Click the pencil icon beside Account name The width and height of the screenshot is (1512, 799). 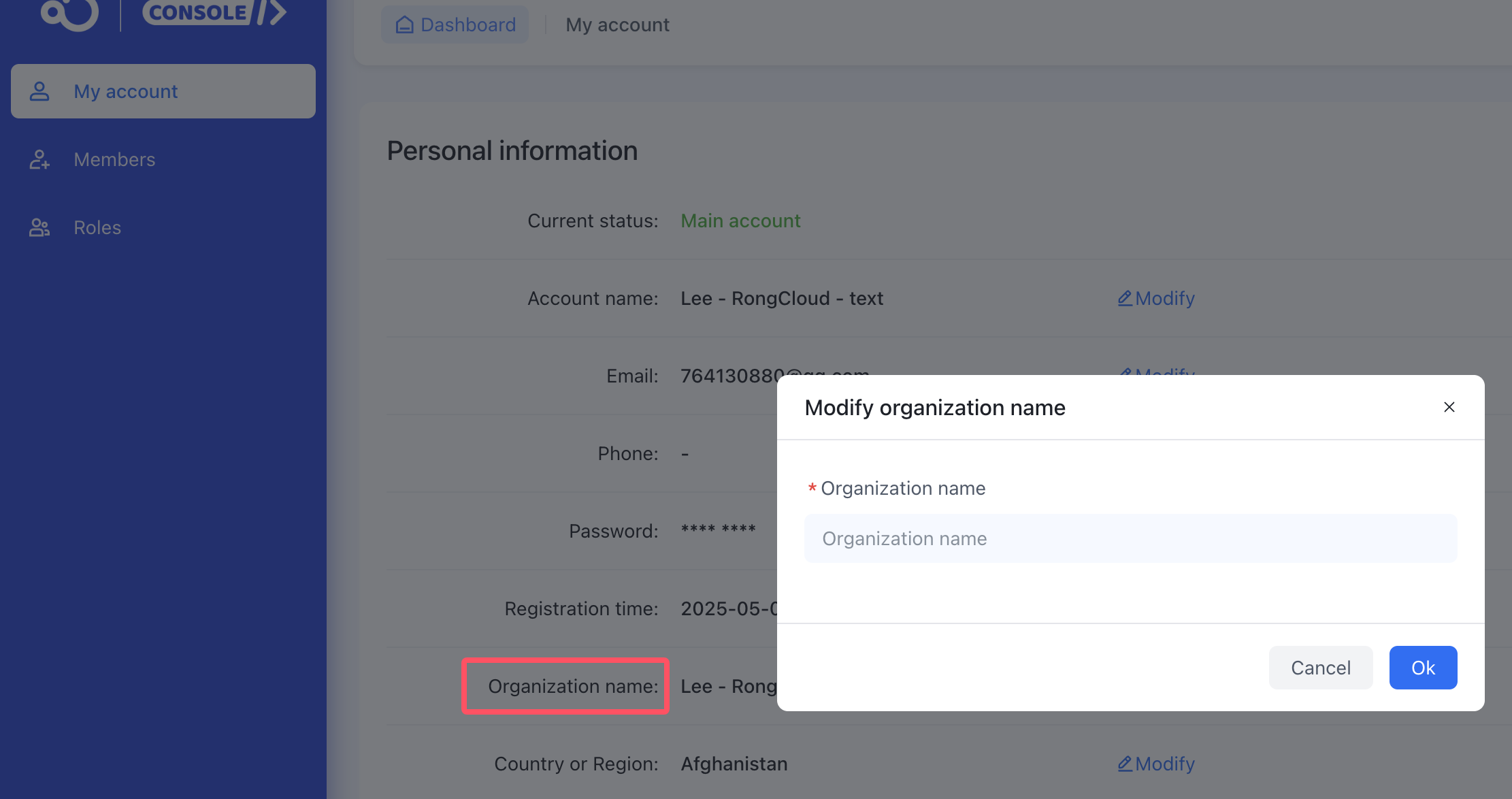[x=1125, y=298]
